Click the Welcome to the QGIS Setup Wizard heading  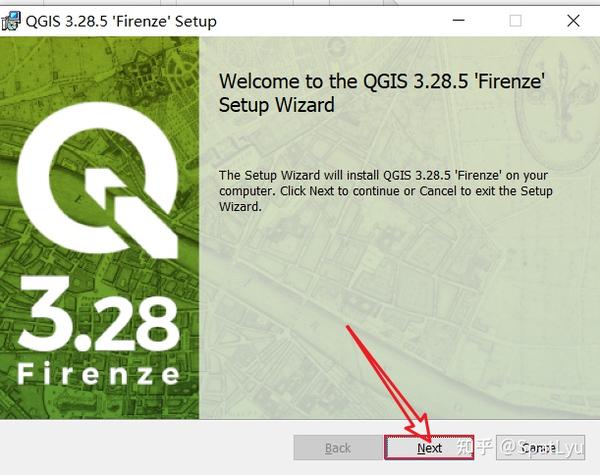pos(382,93)
